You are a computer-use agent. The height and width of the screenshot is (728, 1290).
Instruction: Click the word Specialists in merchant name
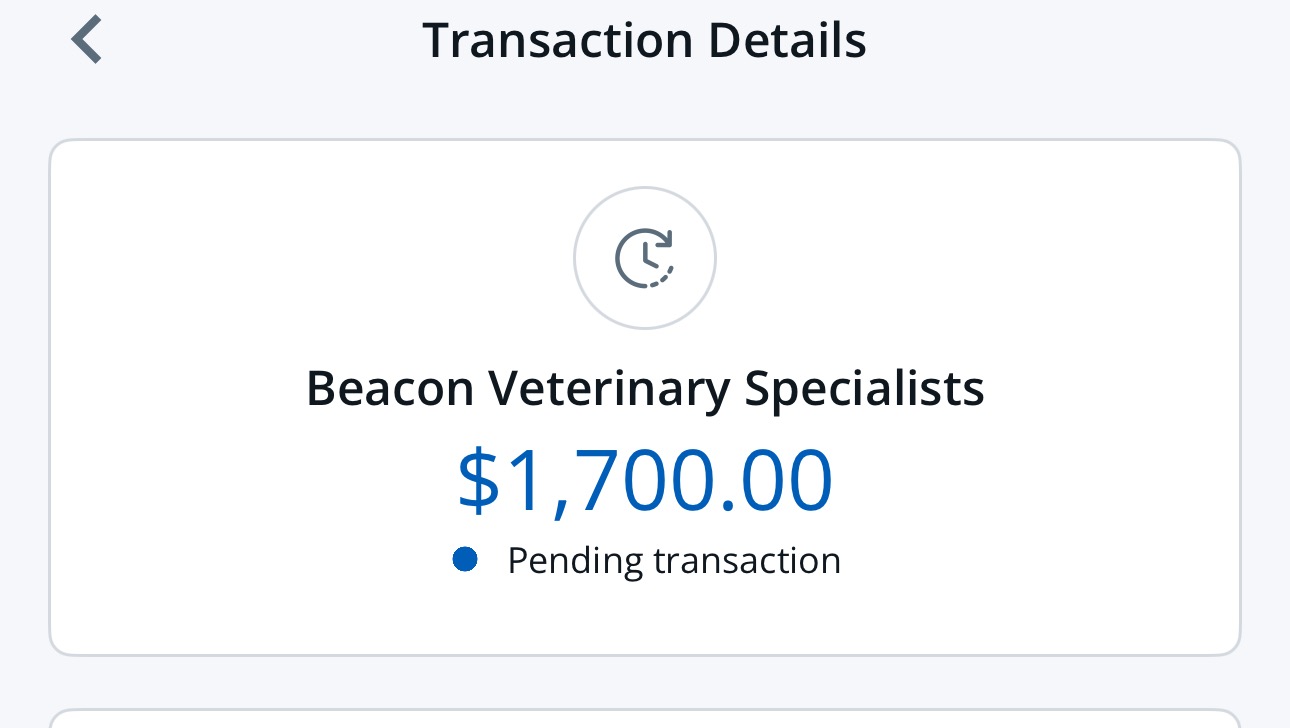864,388
